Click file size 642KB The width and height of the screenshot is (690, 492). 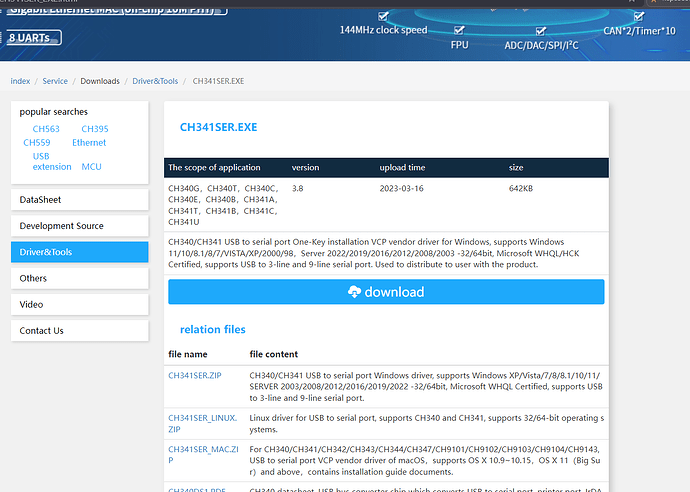[x=521, y=188]
